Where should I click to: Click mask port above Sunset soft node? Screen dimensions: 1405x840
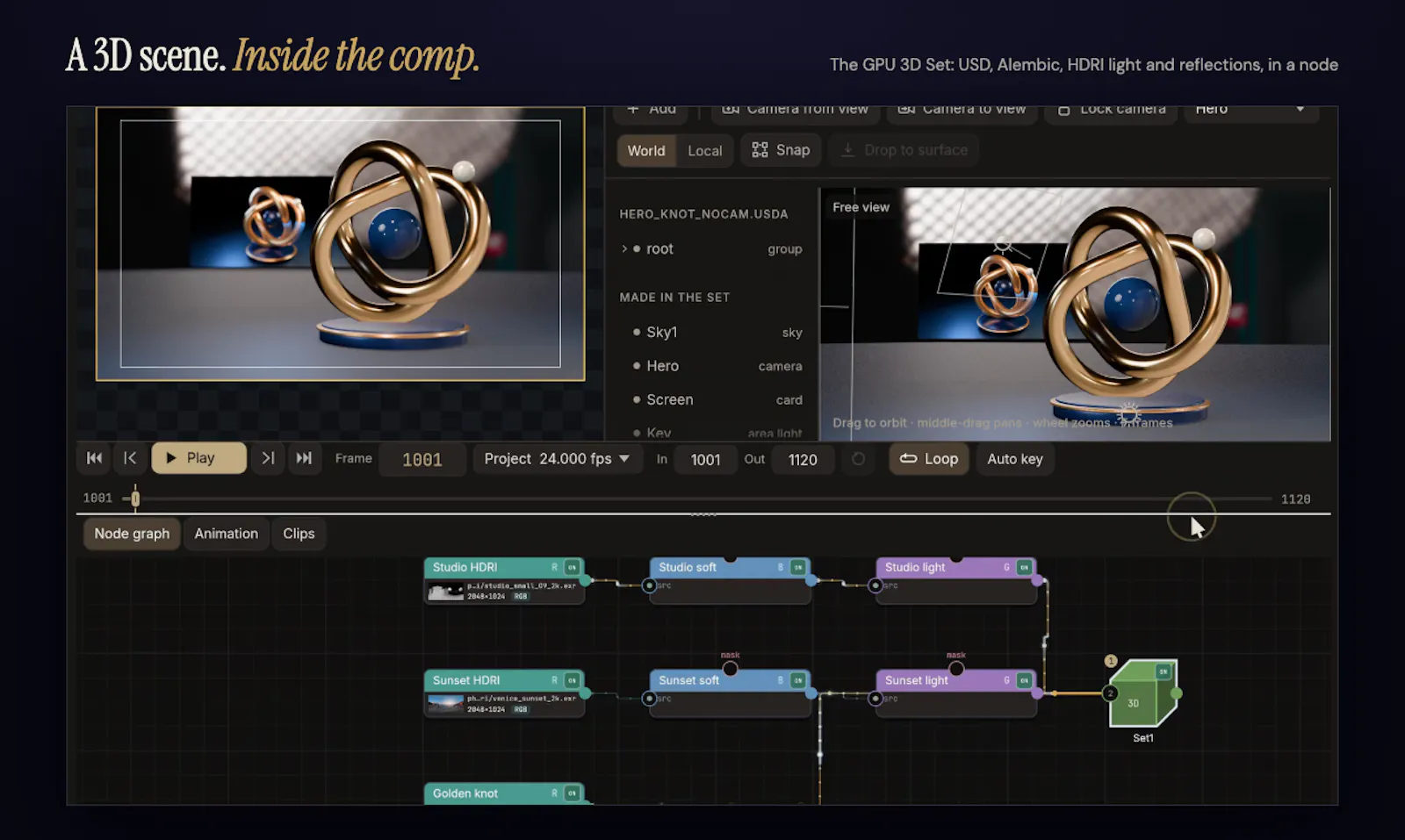[x=730, y=669]
